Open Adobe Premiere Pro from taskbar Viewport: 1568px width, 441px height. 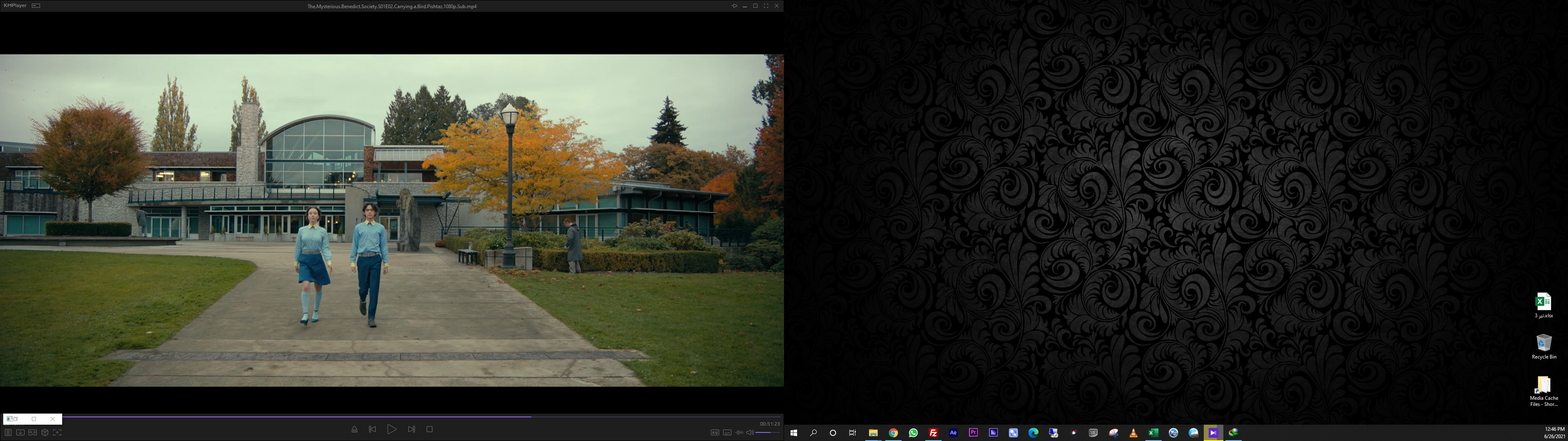973,432
